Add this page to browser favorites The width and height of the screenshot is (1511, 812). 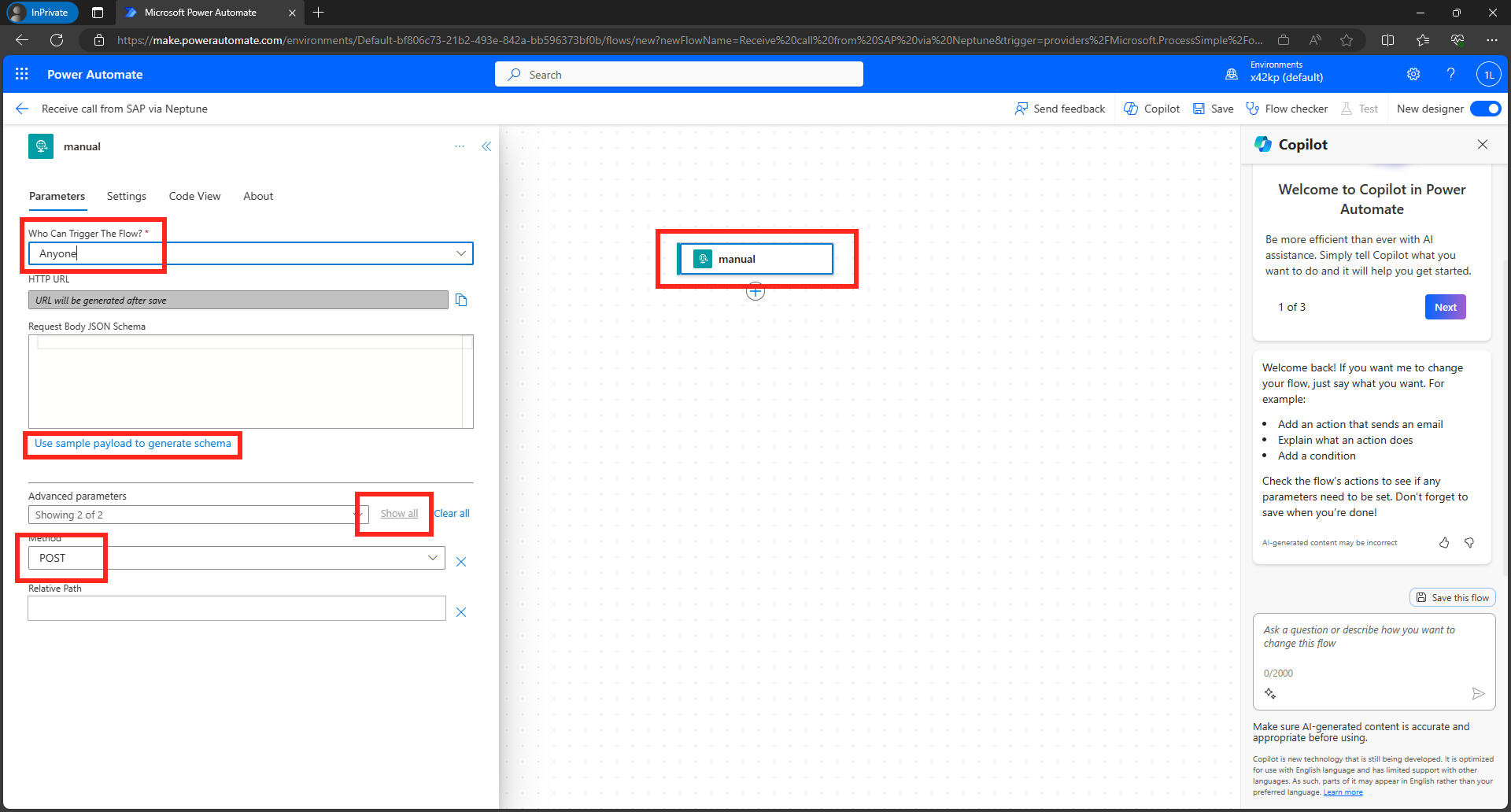tap(1347, 40)
